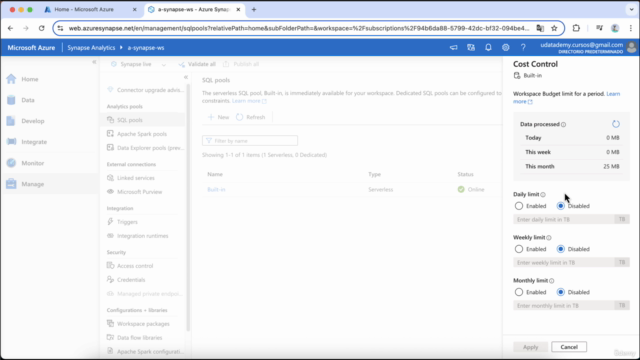Viewport: 640px width, 360px height.
Task: Bookmark this page with the star icon
Action: (x=554, y=28)
